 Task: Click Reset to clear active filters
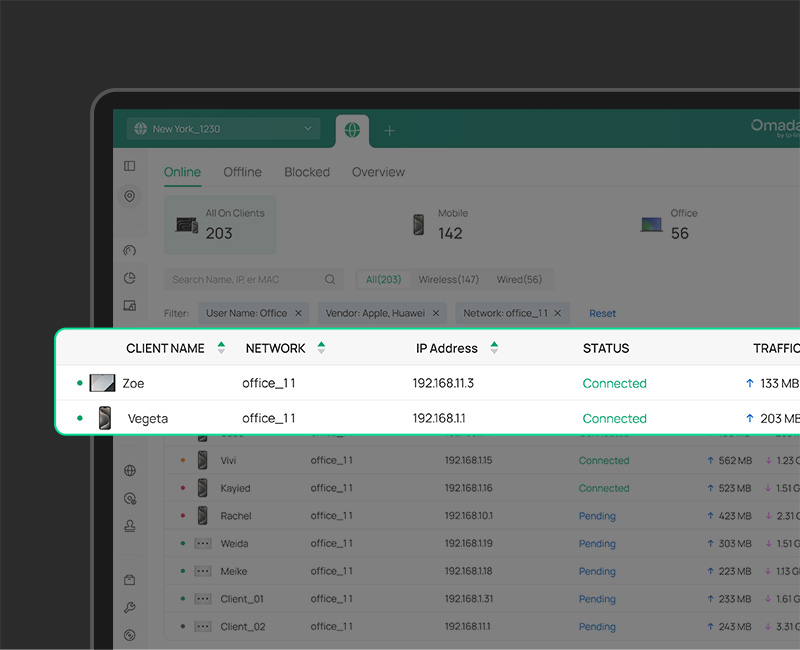[x=602, y=313]
